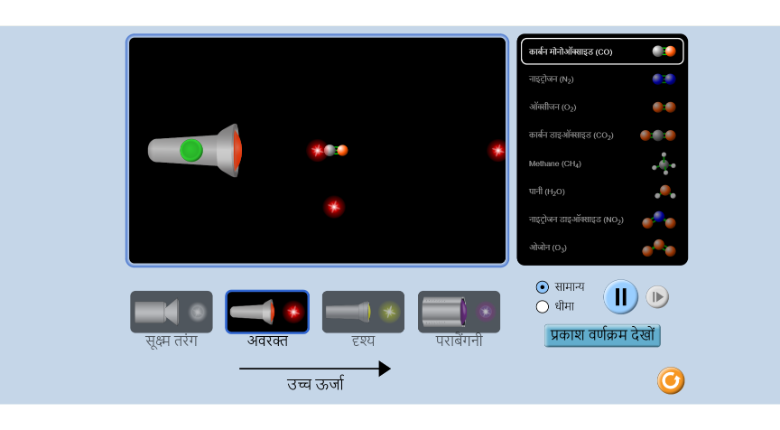This screenshot has height=430, width=780.
Task: Select the microwave (सूक्ष्म तरंग) light source
Action: click(x=171, y=312)
